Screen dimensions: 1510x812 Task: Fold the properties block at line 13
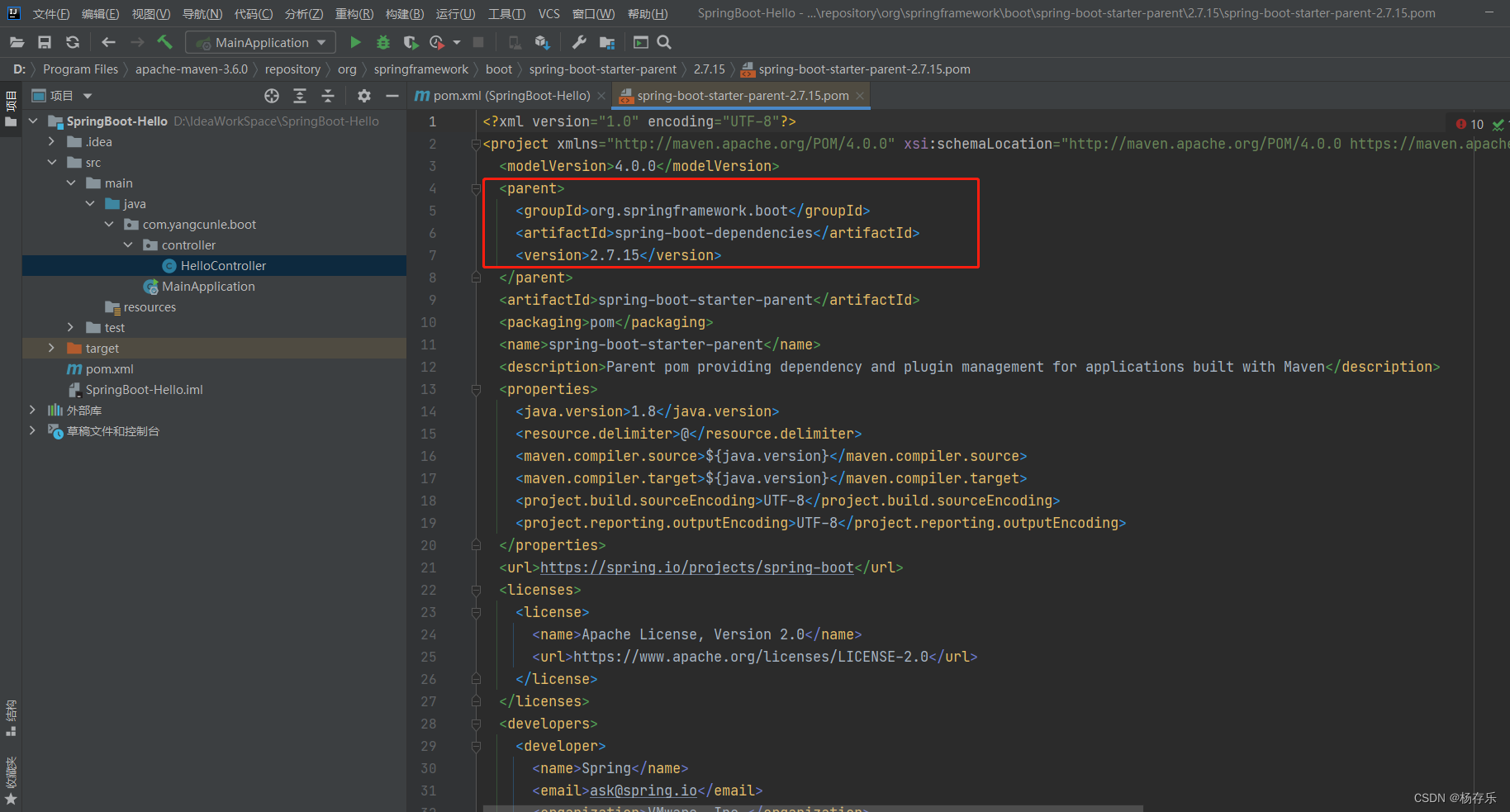click(x=476, y=389)
